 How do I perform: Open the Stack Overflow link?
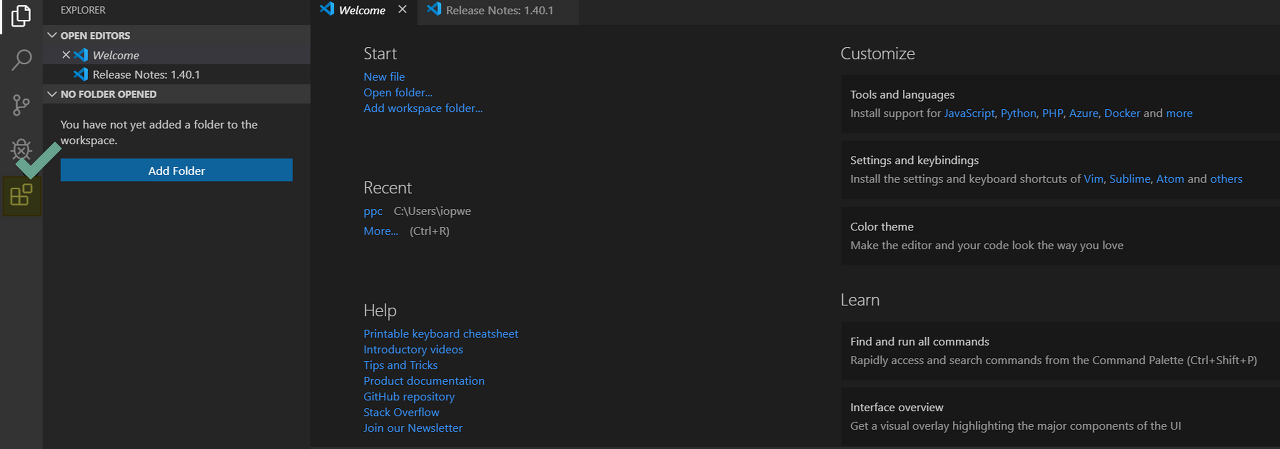click(x=401, y=412)
